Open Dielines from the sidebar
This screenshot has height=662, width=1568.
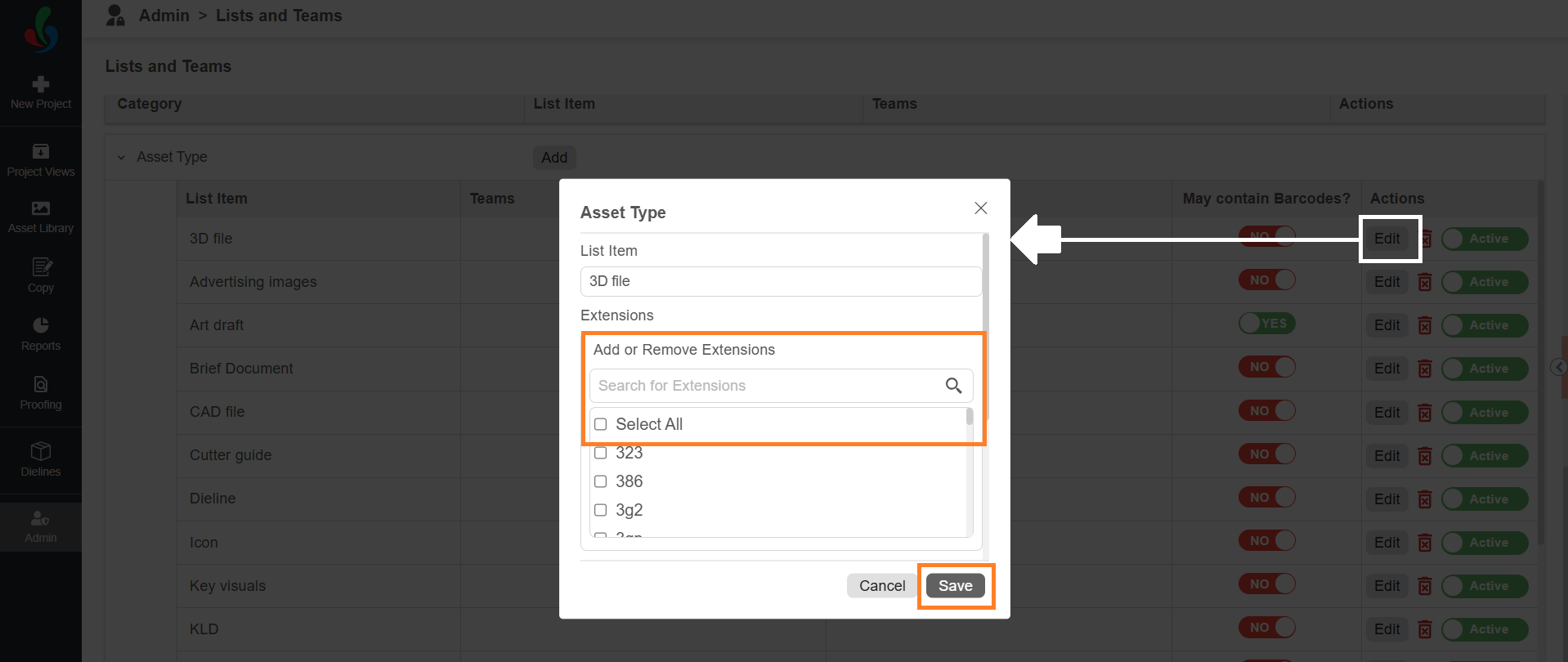tap(41, 460)
